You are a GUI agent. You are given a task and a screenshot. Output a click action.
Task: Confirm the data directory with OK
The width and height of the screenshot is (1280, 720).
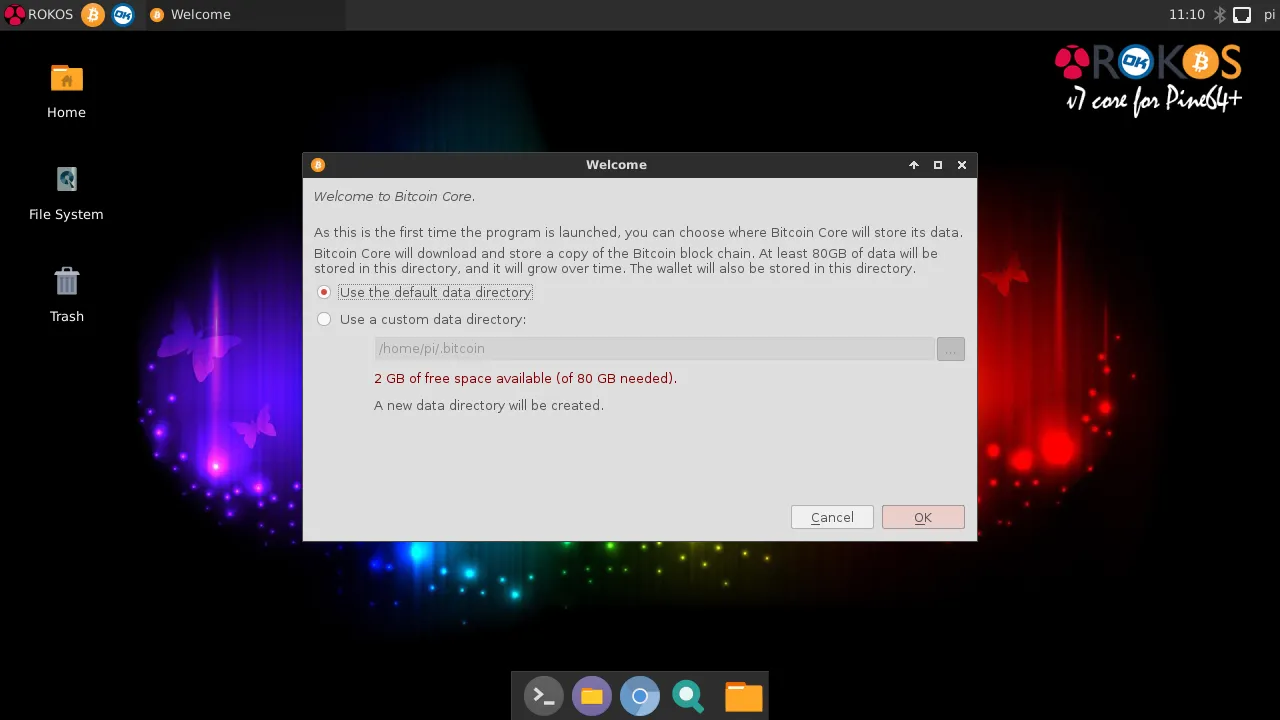coord(923,517)
